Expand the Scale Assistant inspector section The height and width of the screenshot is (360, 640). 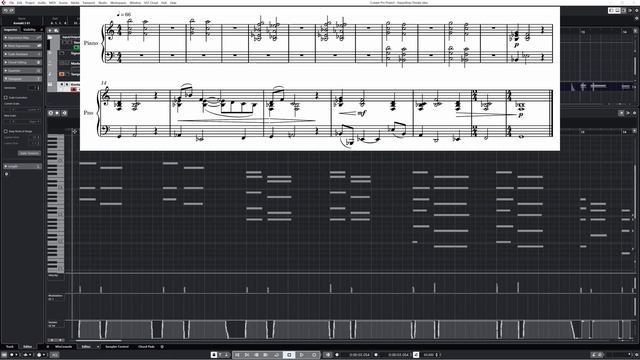(x=22, y=54)
